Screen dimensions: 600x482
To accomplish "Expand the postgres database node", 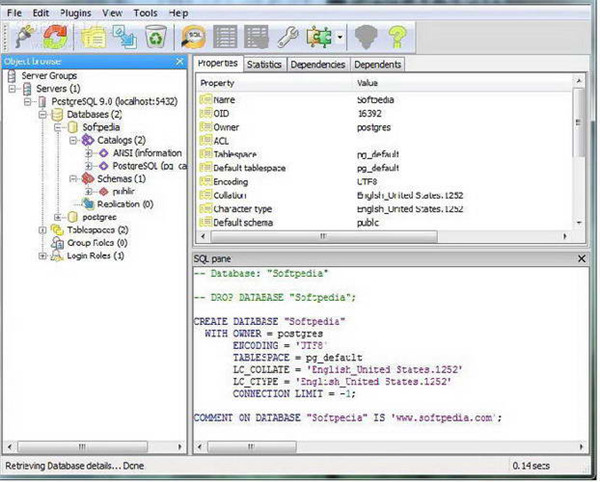I will tap(58, 216).
